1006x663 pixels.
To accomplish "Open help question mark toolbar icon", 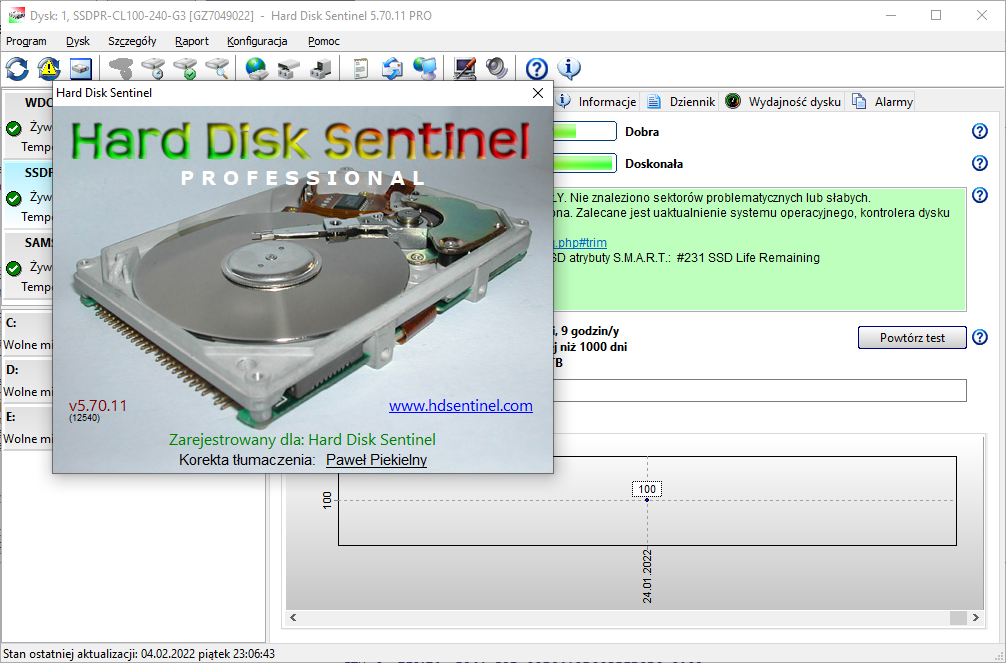I will click(x=537, y=68).
